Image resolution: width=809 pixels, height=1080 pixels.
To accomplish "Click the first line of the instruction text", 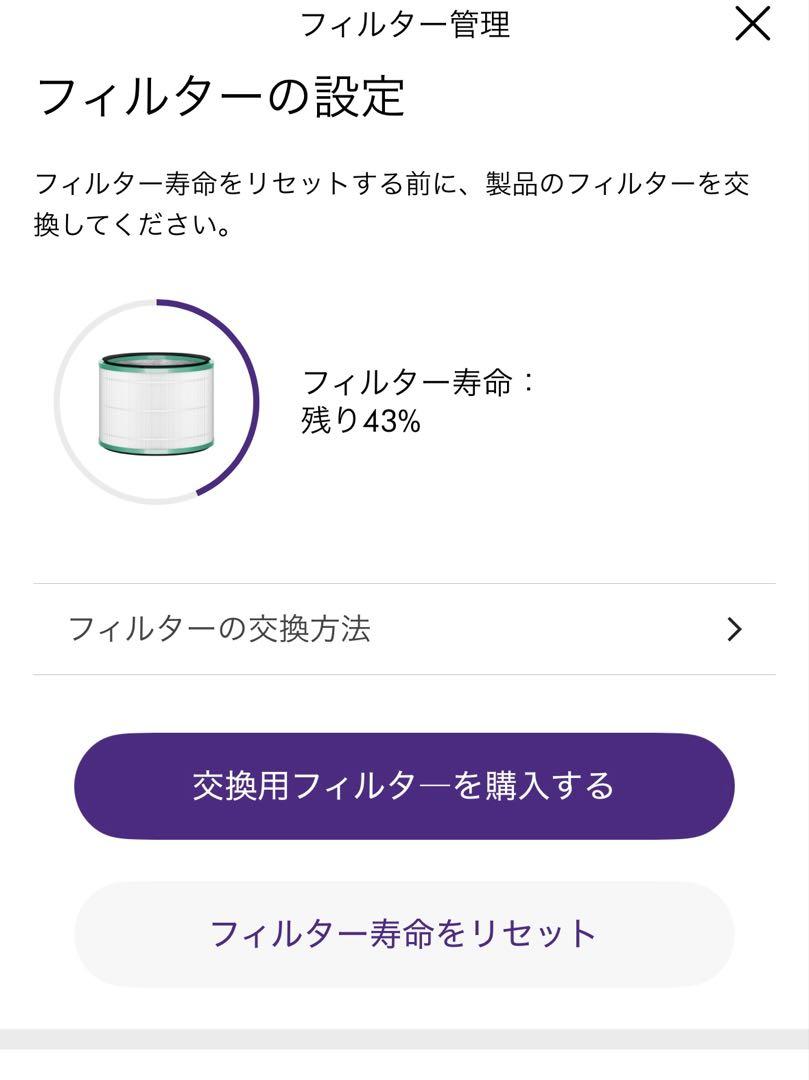I will coord(391,184).
